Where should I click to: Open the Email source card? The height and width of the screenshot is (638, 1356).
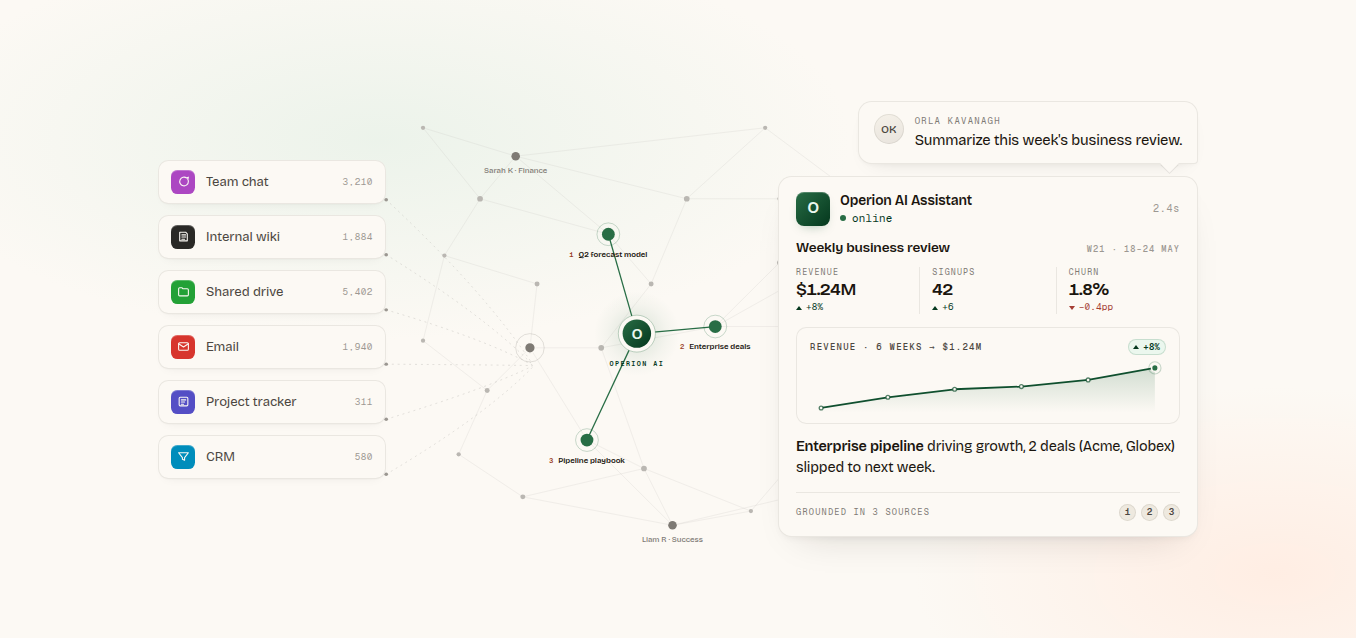coord(272,347)
